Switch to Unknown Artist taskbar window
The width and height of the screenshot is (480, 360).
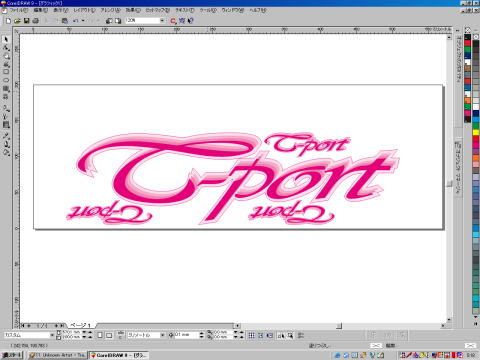pos(57,355)
